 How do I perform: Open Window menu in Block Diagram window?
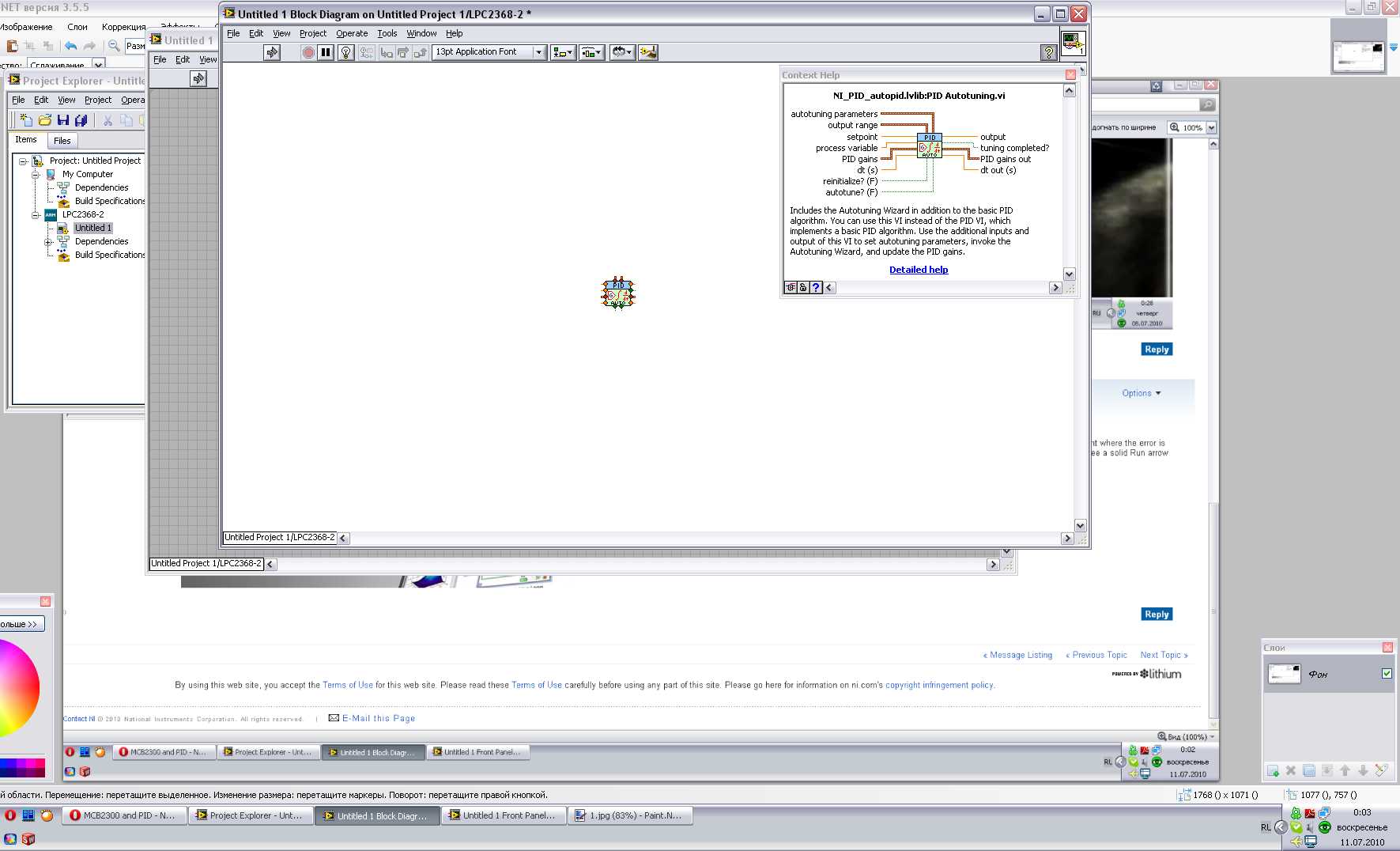tap(421, 33)
